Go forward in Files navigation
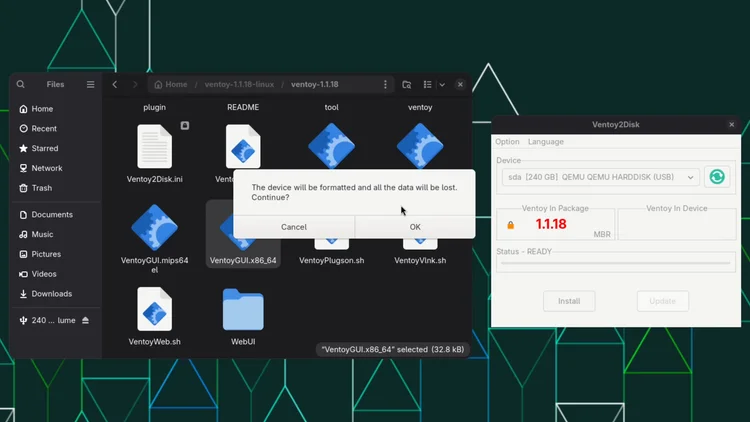This screenshot has width=750, height=422. click(x=135, y=84)
